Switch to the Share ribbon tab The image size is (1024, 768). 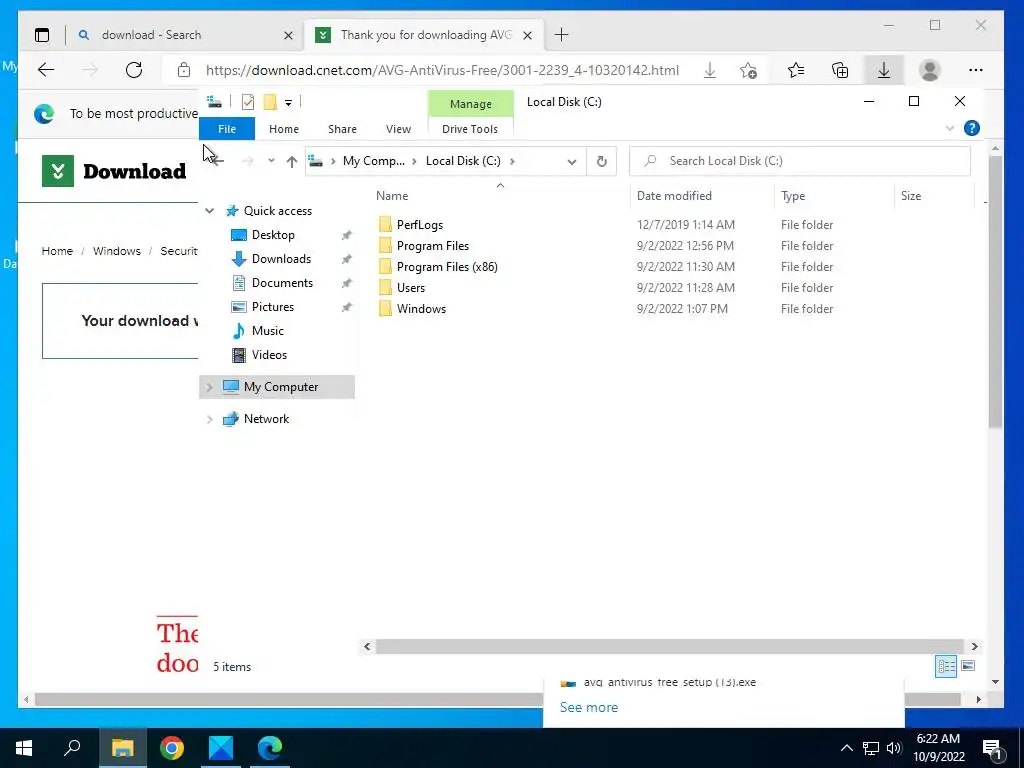click(342, 129)
